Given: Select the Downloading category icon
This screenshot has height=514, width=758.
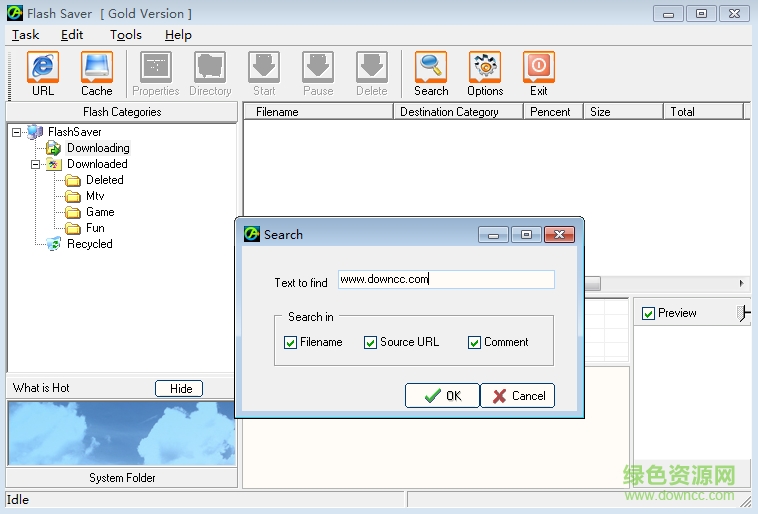Looking at the screenshot, I should pyautogui.click(x=53, y=148).
